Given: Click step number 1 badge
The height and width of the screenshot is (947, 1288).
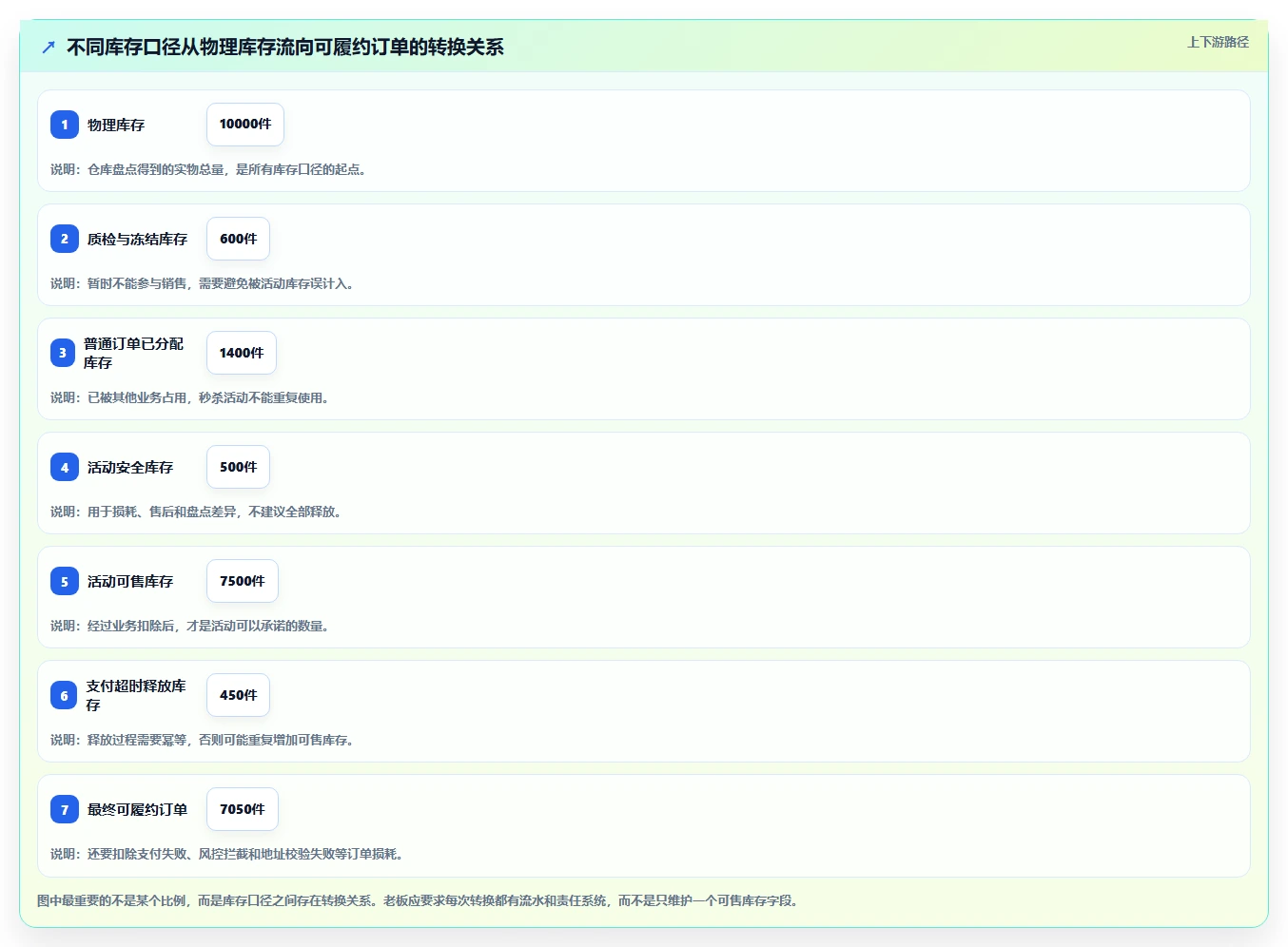Looking at the screenshot, I should (x=65, y=125).
